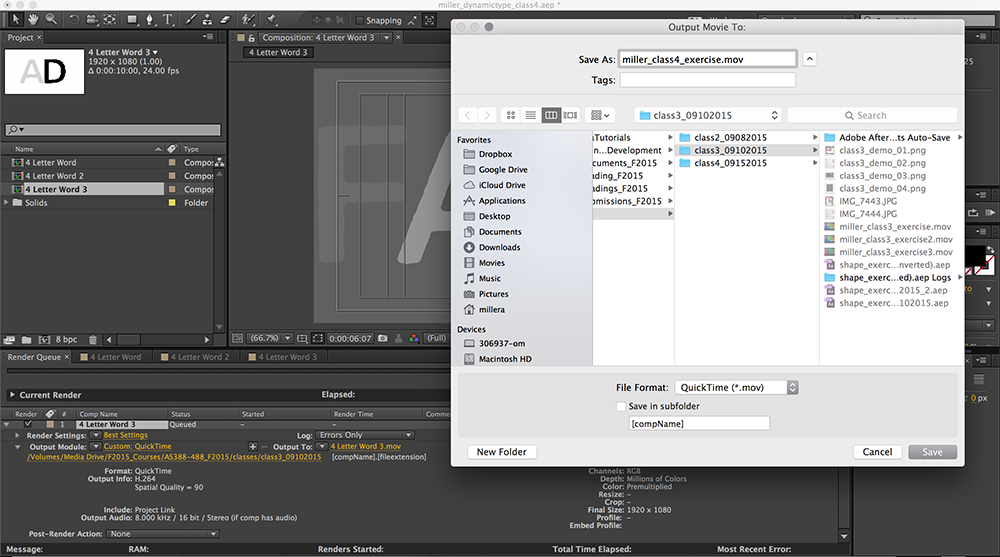The image size is (1000, 557).
Task: Select the Zoom magnifier tool
Action: tap(51, 19)
